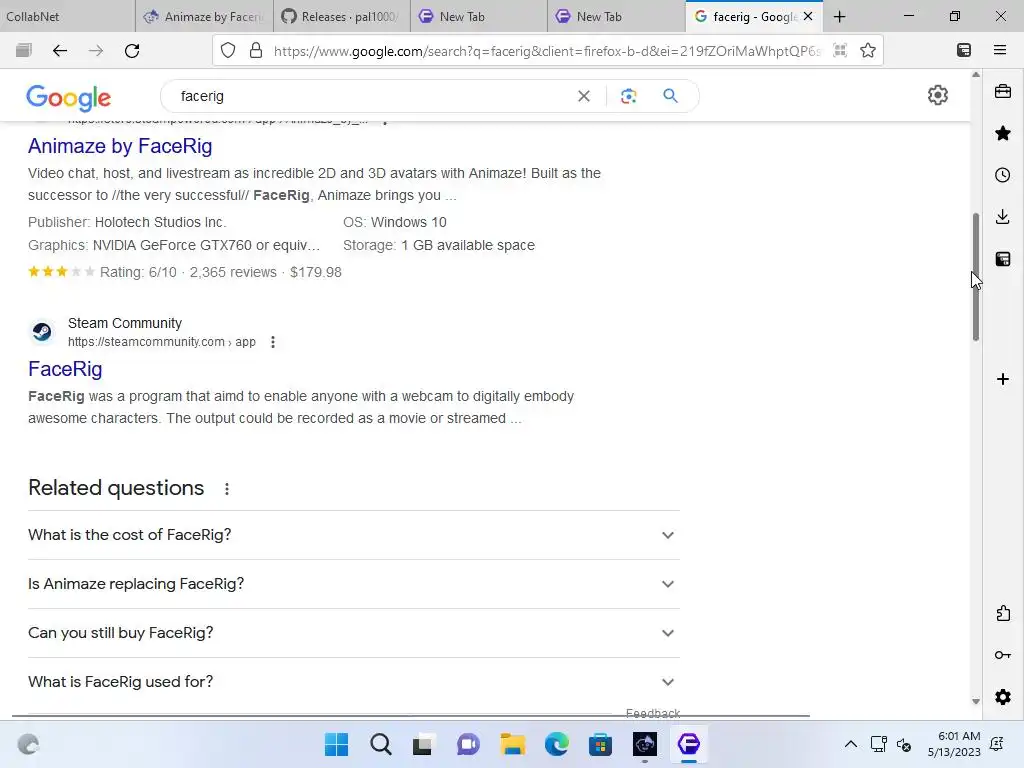Open Task View on taskbar
The height and width of the screenshot is (768, 1024).
[423, 744]
